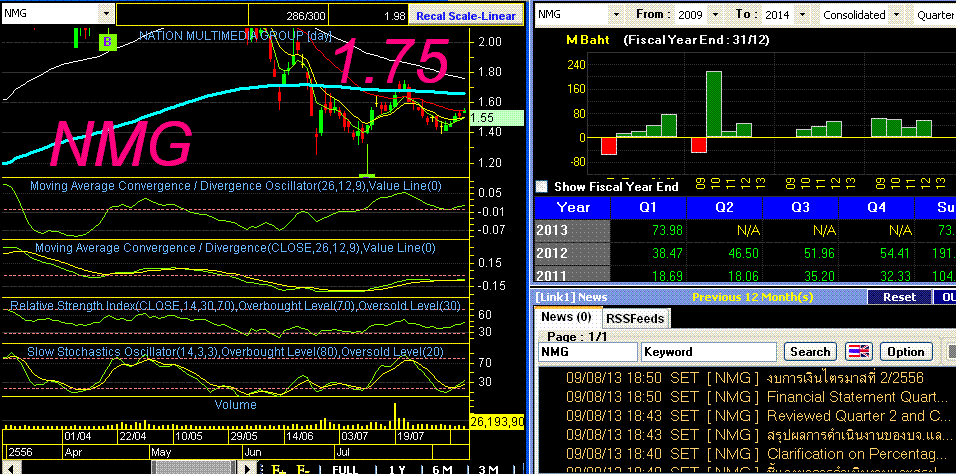
Task: Click the F- font decrease icon
Action: point(303,469)
